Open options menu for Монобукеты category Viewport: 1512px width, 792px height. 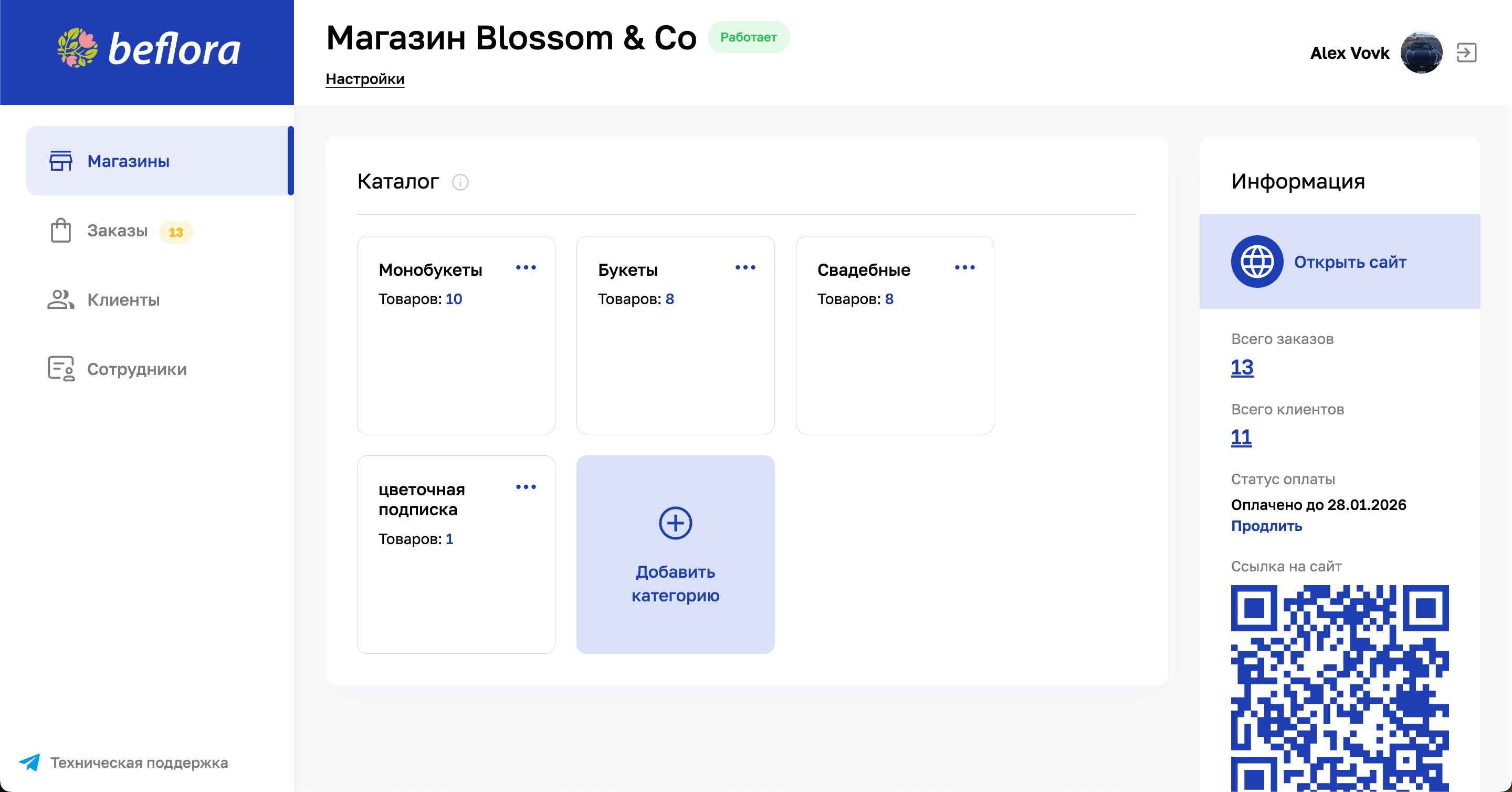pos(526,268)
